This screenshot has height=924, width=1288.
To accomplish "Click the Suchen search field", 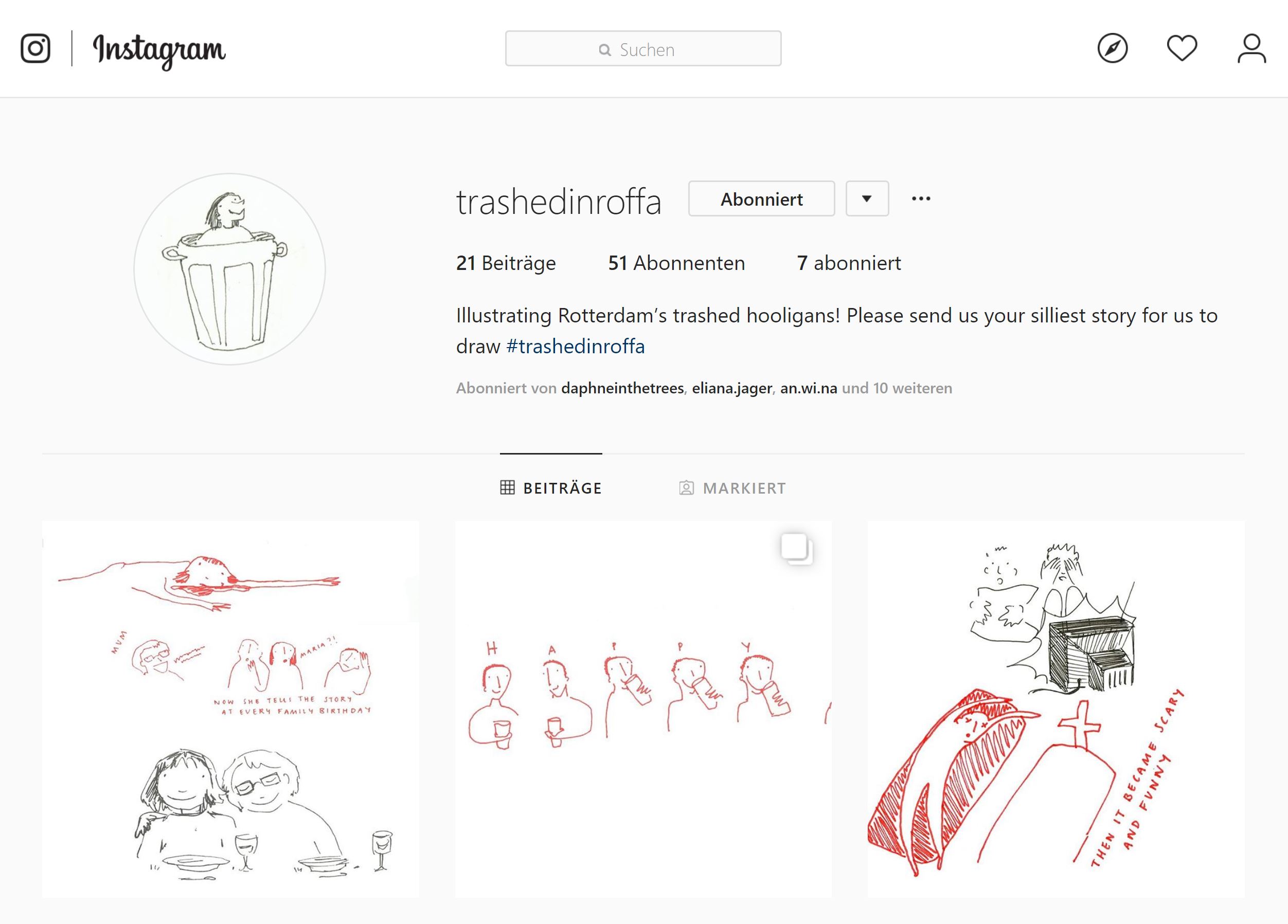I will click(x=643, y=49).
